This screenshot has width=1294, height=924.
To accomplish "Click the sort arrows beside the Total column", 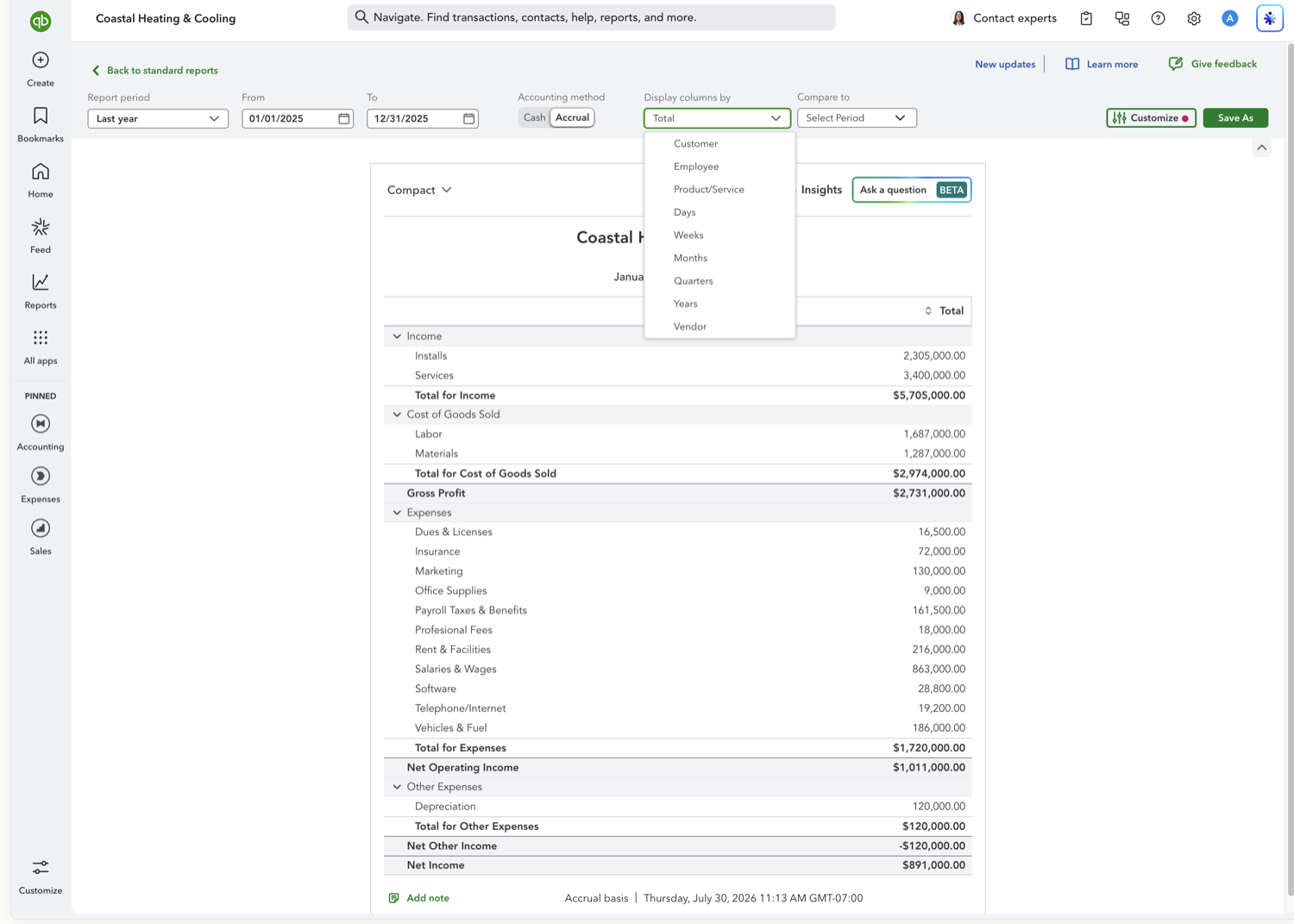I will coord(928,311).
